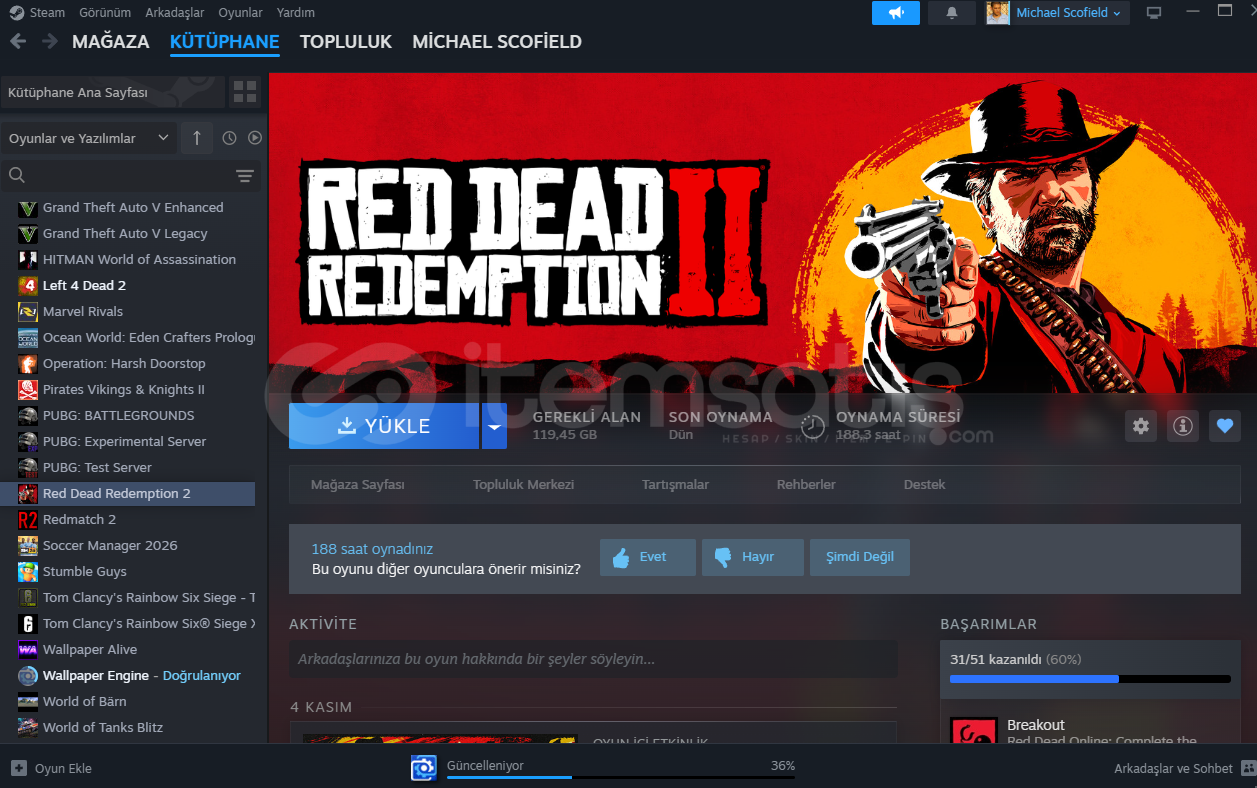
Task: Click the YÜKLE install button
Action: [x=384, y=426]
